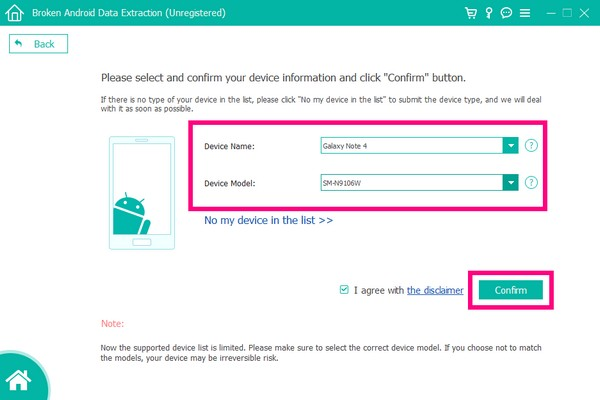Open the register key icon

(488, 14)
